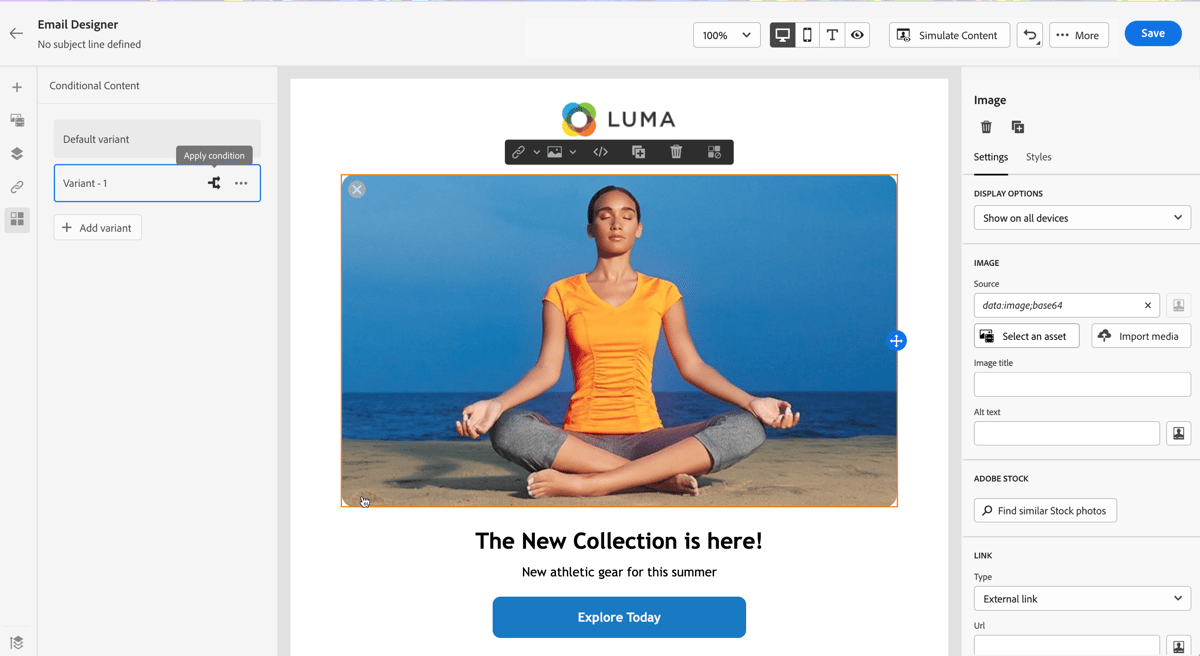Open the add component panel in the left sidebar

(16, 87)
